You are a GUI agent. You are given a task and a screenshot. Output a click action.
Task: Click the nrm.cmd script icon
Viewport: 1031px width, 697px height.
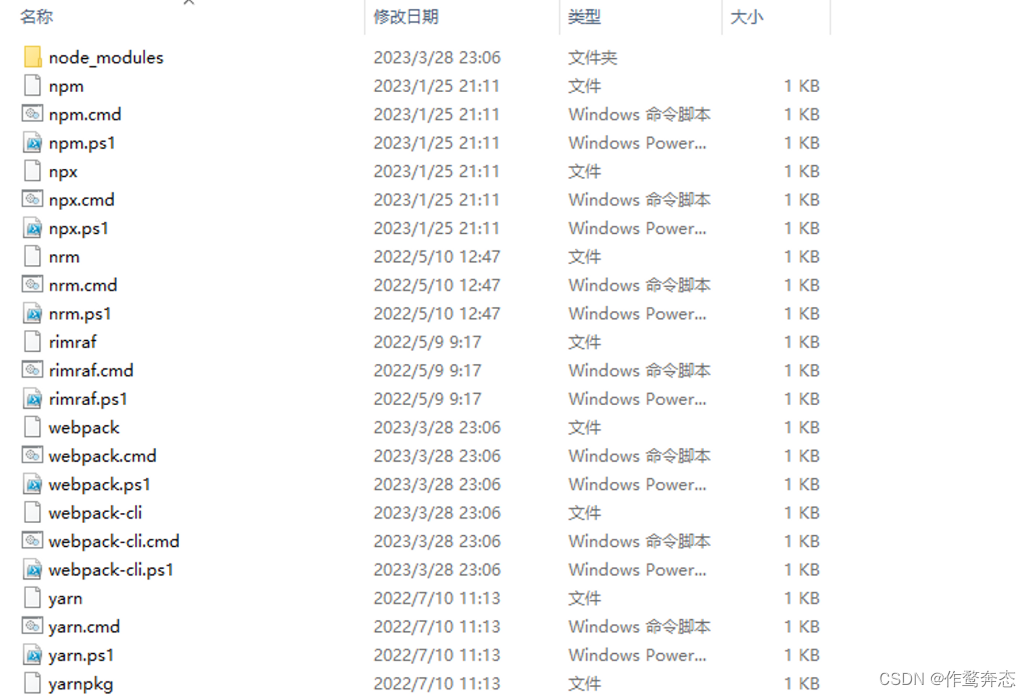[32, 285]
